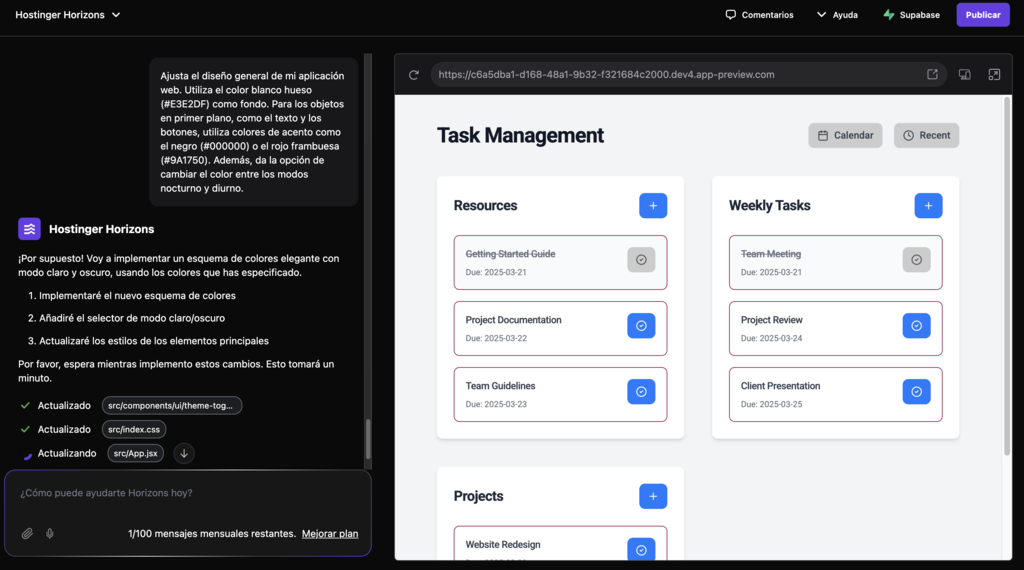Click the Actualizando loading spinner icon
The height and width of the screenshot is (570, 1024).
(27, 454)
